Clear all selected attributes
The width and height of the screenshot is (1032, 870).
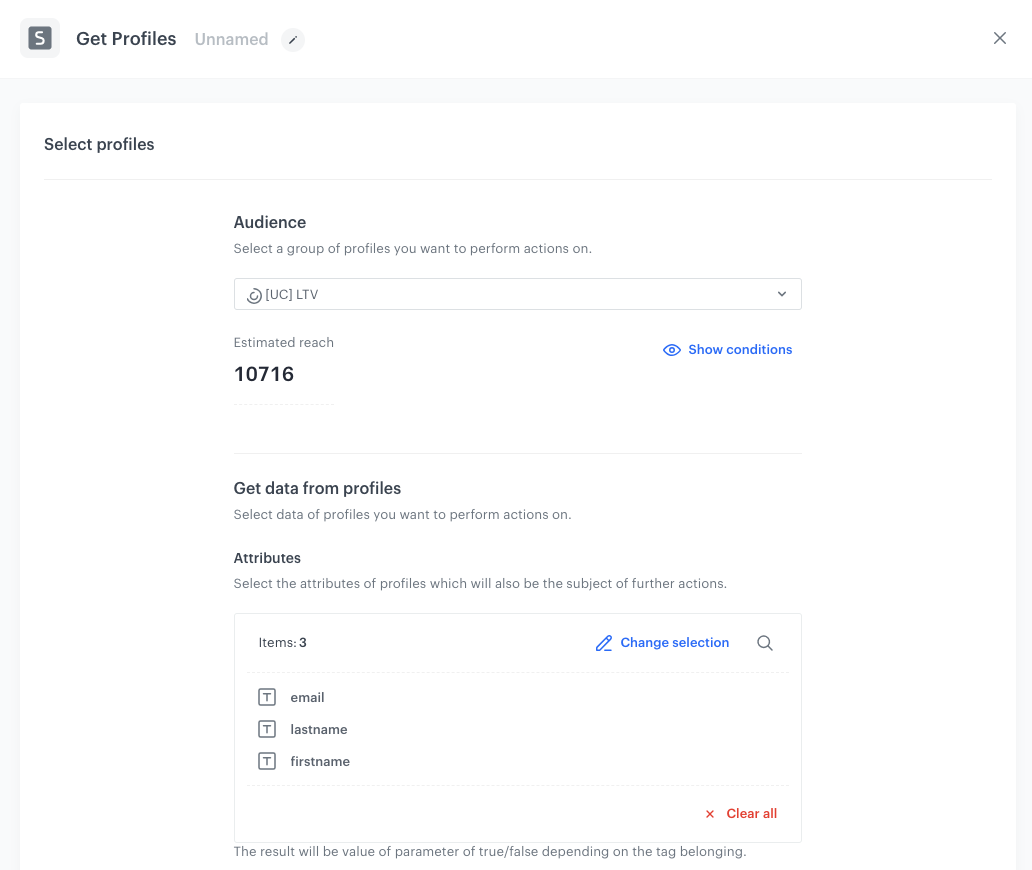(750, 814)
